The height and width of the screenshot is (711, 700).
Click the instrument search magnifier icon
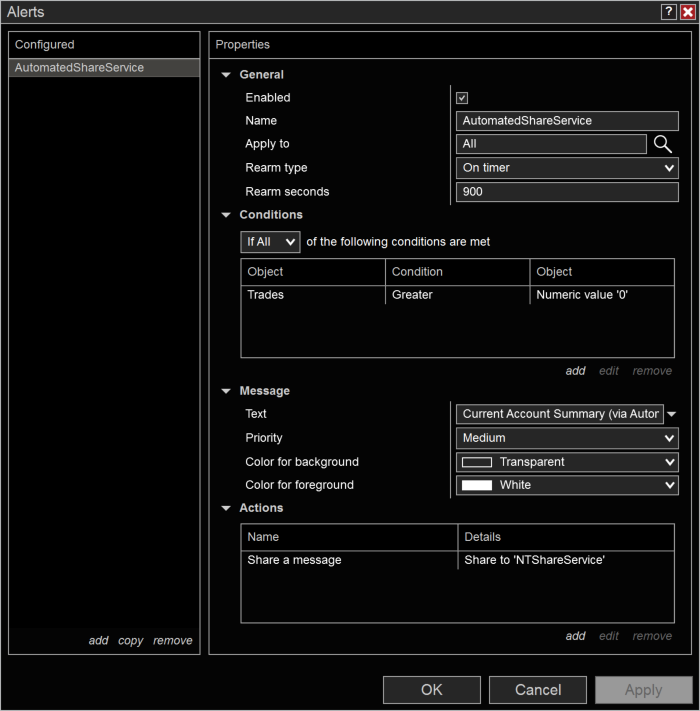[x=663, y=144]
